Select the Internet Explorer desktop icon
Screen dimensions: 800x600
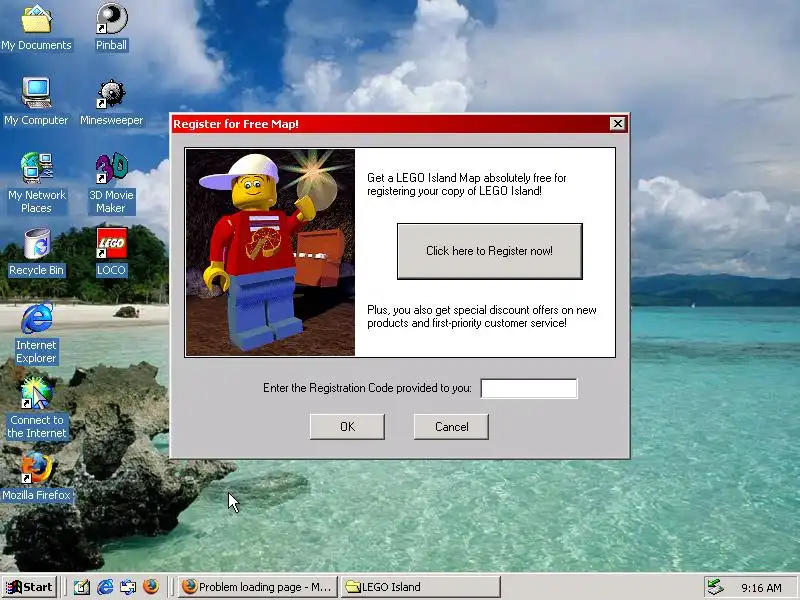coord(36,333)
